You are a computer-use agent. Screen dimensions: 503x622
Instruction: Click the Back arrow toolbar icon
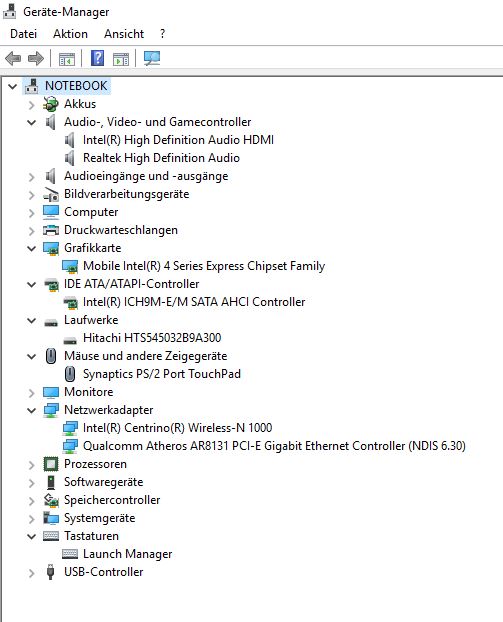13,59
